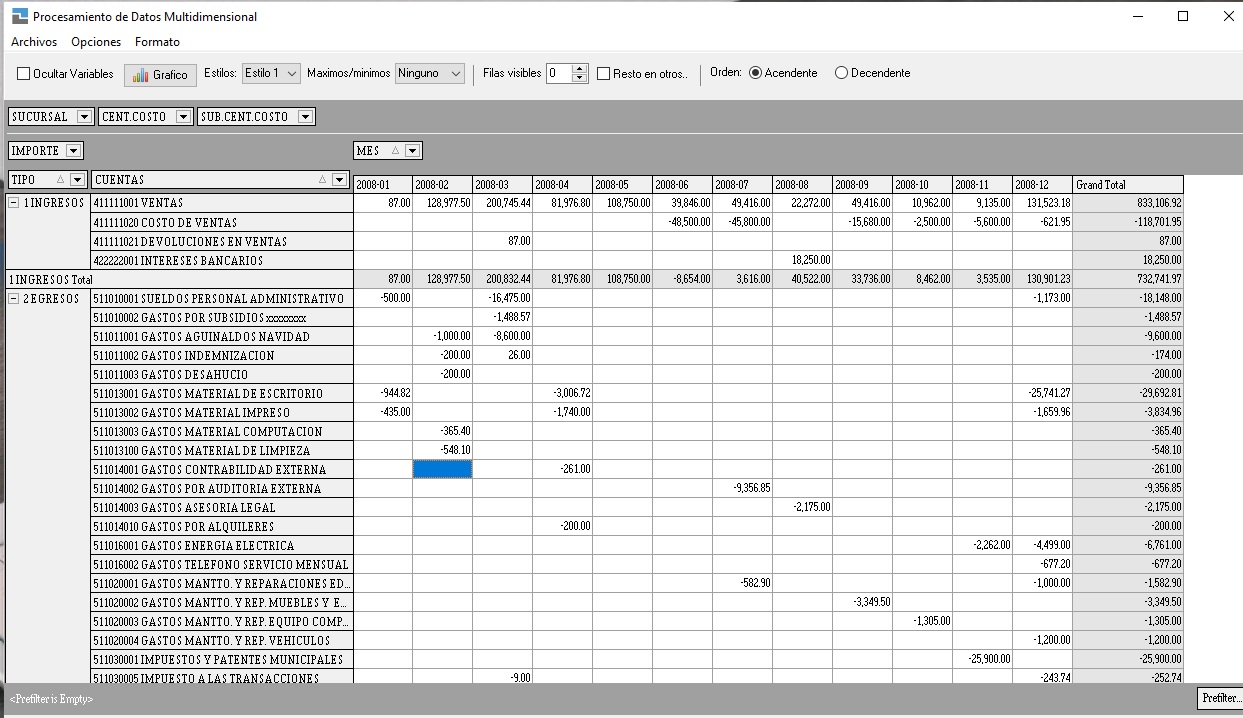Select the 511030001 IMPUESTOS Y PATENTES MUNICIPALES row
The image size is (1243, 718).
pyautogui.click(x=221, y=660)
